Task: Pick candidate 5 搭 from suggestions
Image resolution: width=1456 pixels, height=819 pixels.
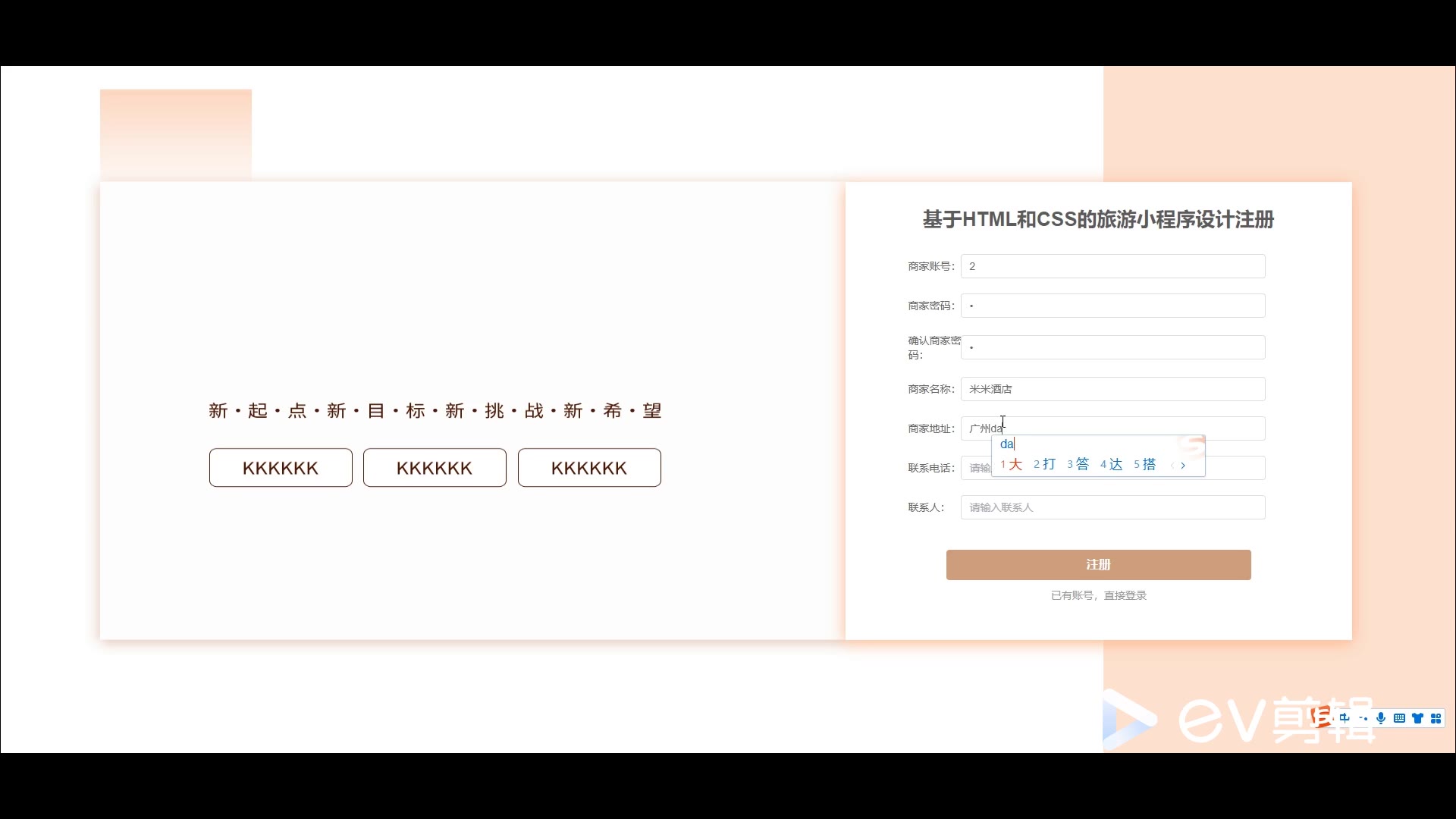Action: pyautogui.click(x=1146, y=464)
